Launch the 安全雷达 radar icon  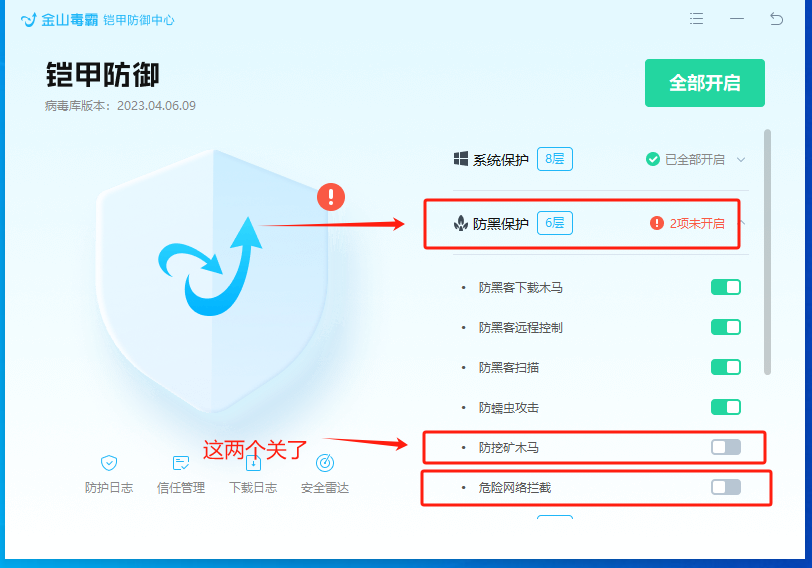pyautogui.click(x=324, y=463)
